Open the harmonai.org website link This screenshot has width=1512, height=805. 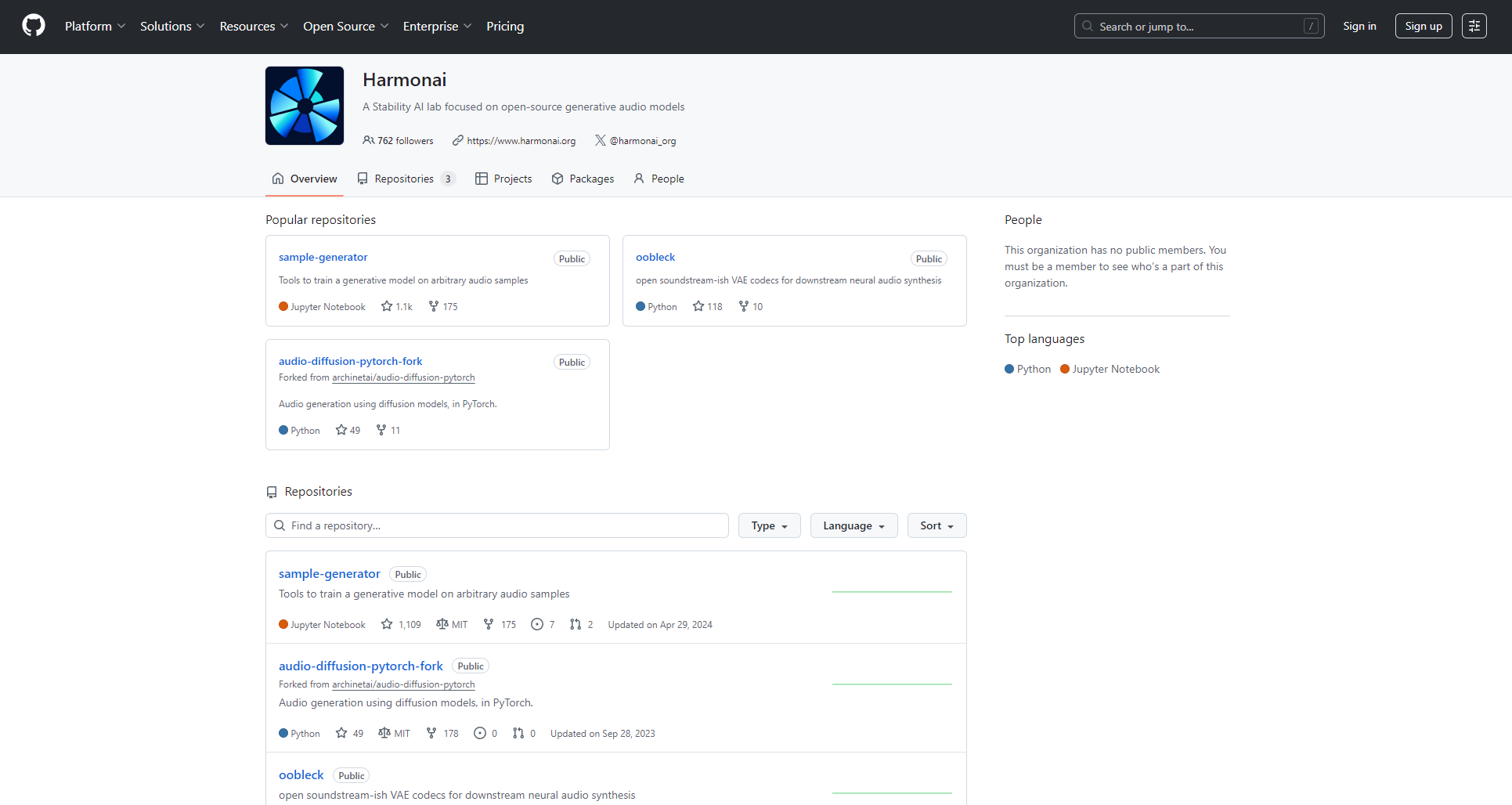(521, 141)
